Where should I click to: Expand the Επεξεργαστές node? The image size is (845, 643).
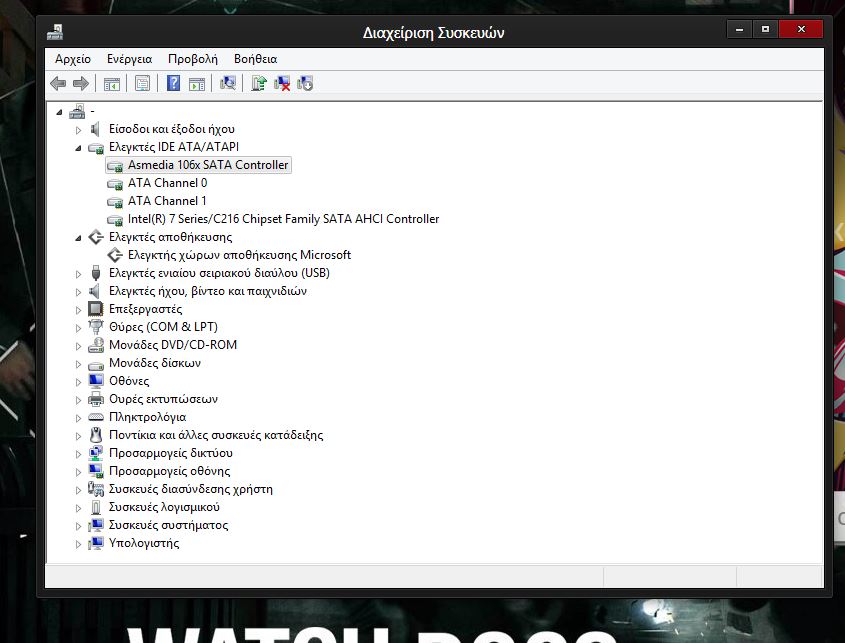[78, 310]
